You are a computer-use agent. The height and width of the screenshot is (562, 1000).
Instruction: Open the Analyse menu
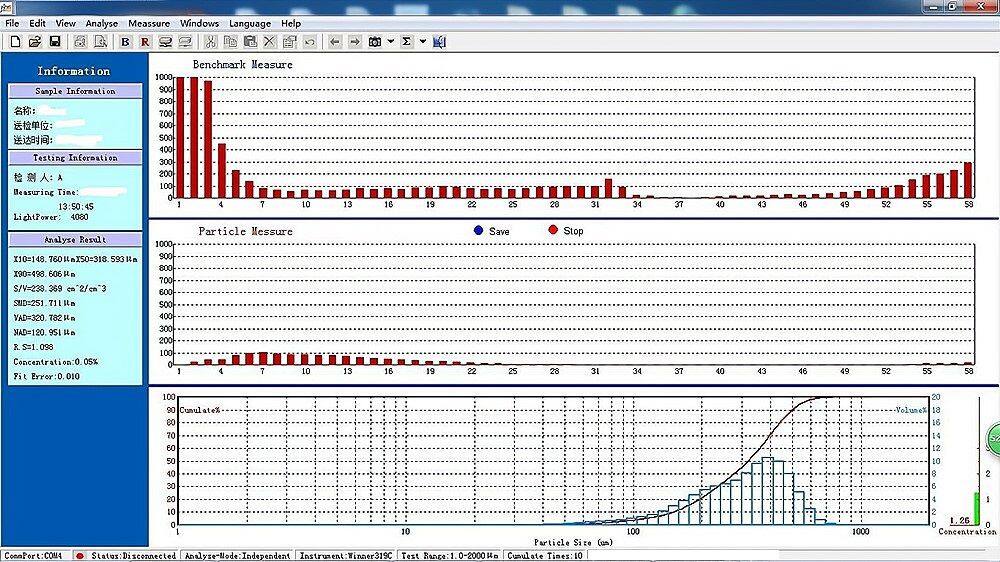(102, 23)
